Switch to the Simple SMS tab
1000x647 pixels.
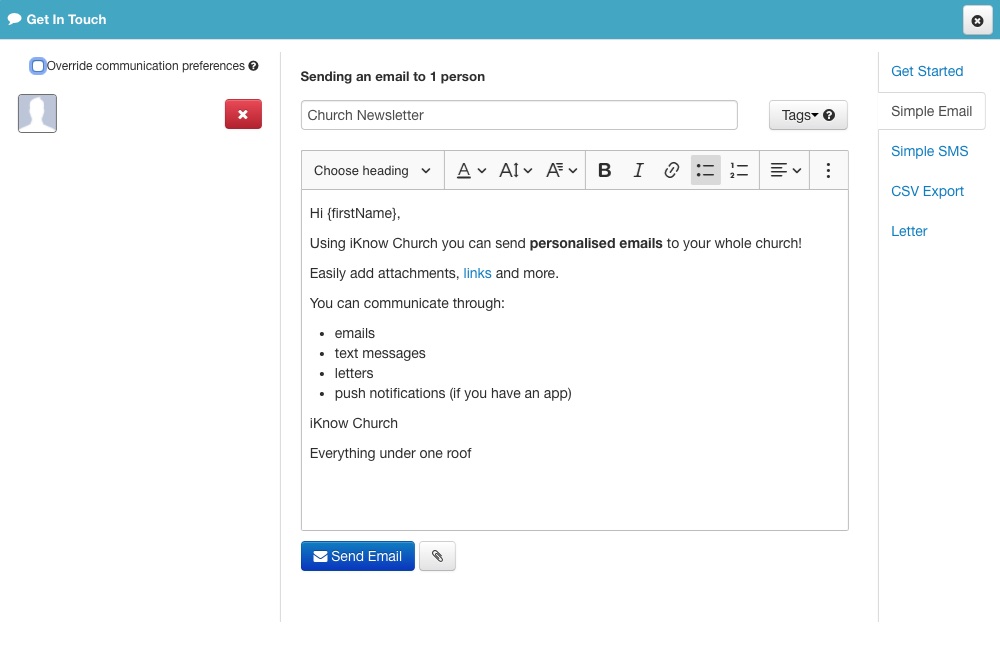point(929,151)
